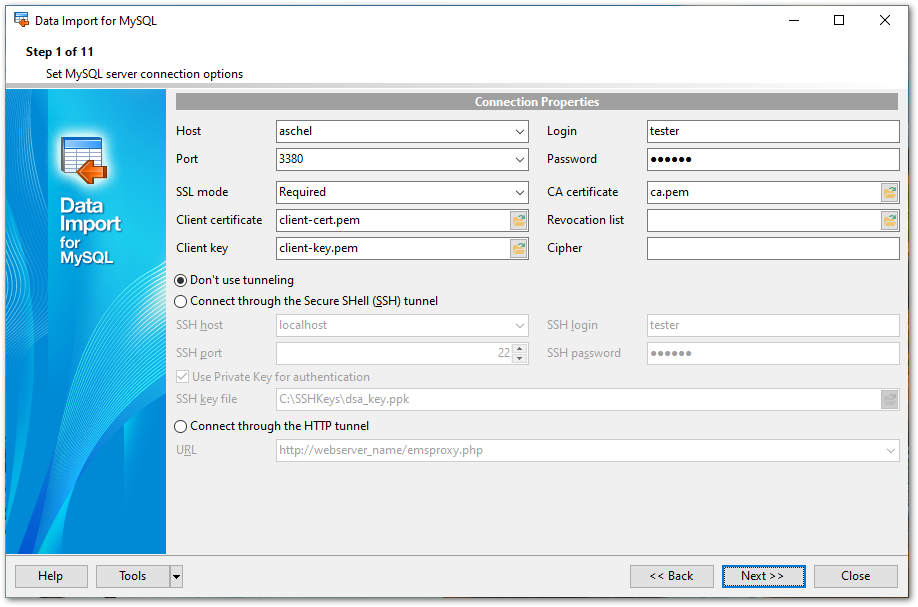Open the Help button

click(x=51, y=577)
